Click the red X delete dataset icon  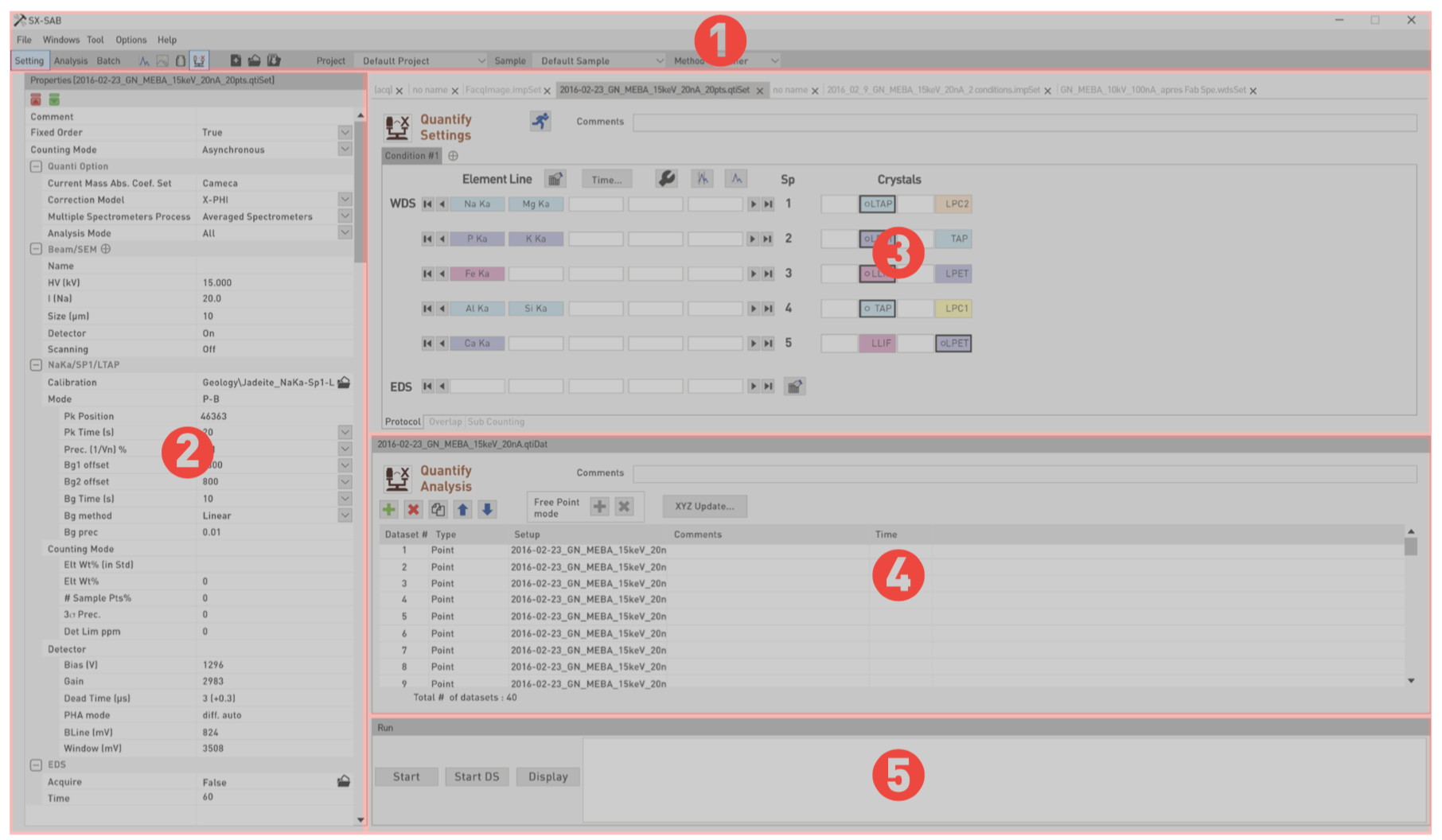413,509
